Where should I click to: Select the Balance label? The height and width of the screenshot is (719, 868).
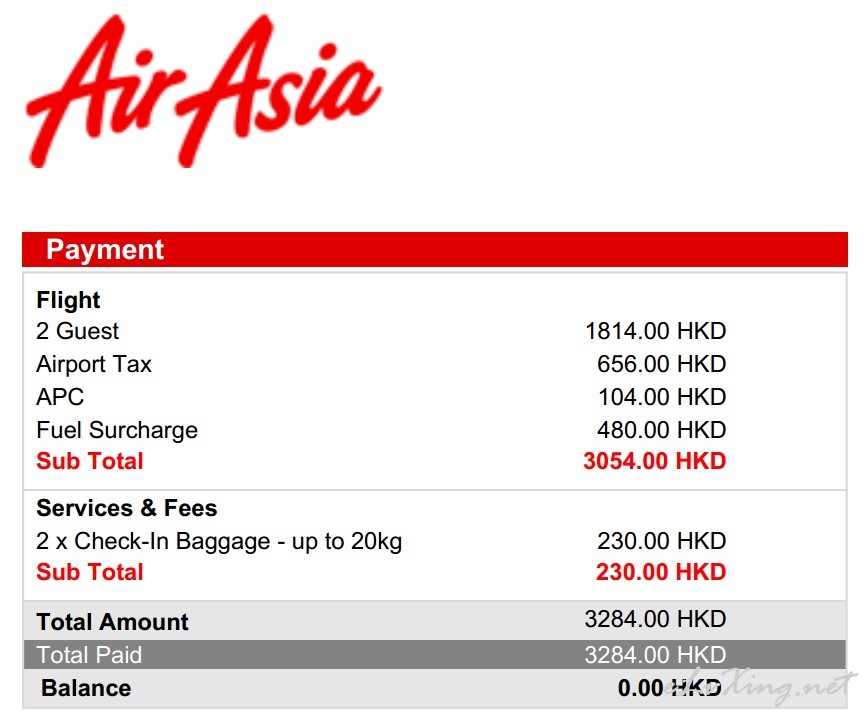pos(86,688)
